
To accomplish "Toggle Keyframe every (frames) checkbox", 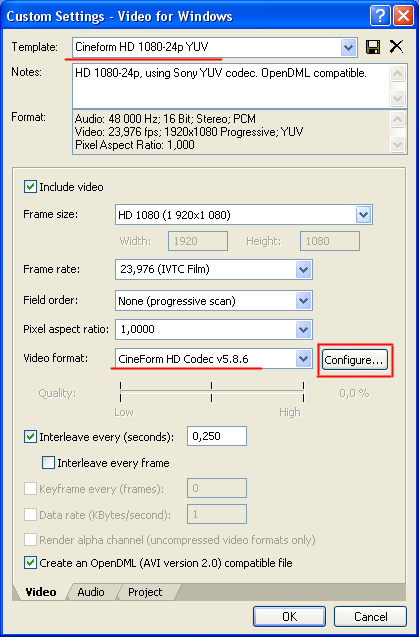I will coord(30,489).
